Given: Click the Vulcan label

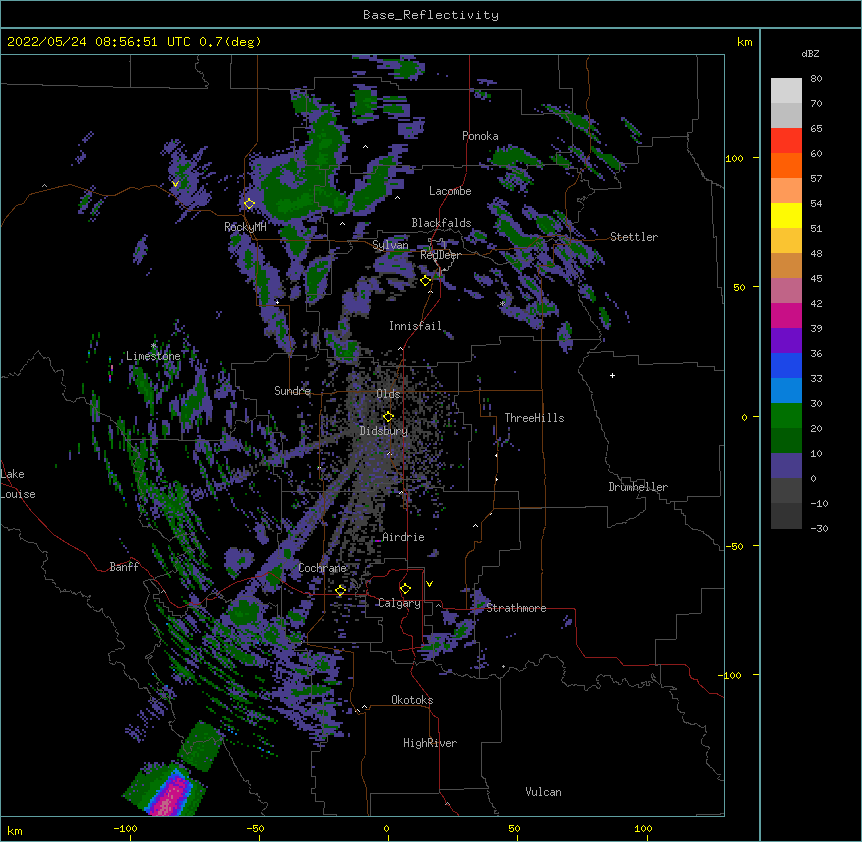Looking at the screenshot, I should (543, 792).
